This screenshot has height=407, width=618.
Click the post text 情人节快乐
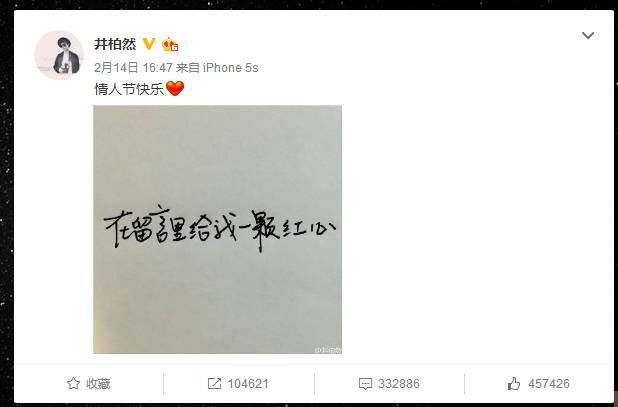(129, 89)
